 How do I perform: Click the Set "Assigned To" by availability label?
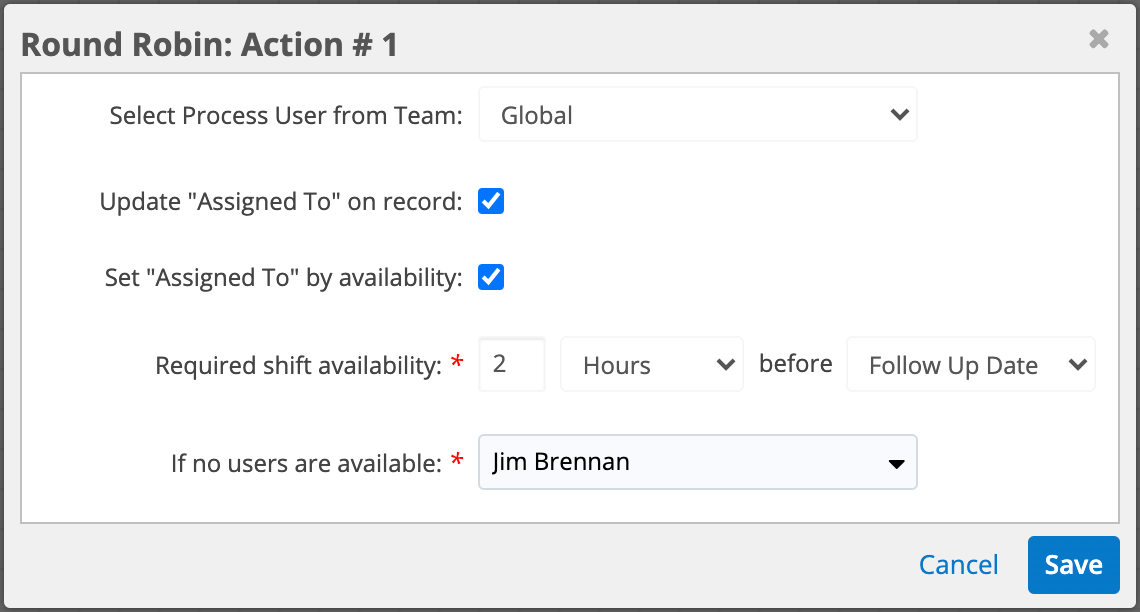click(x=283, y=277)
